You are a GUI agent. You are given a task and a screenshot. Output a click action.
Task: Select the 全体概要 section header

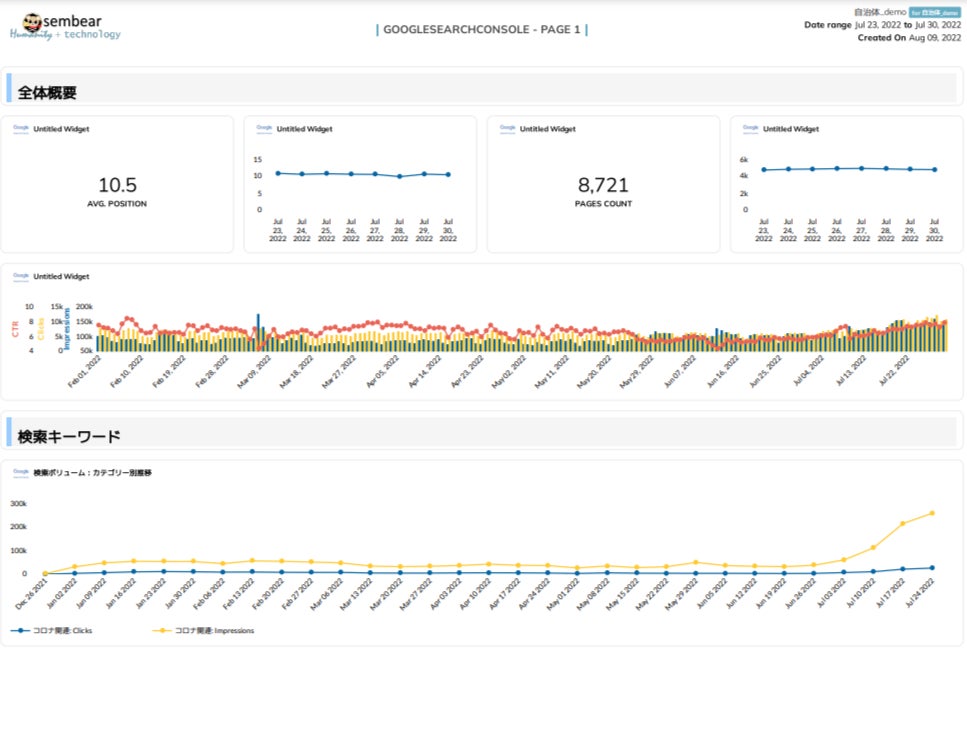tap(48, 92)
